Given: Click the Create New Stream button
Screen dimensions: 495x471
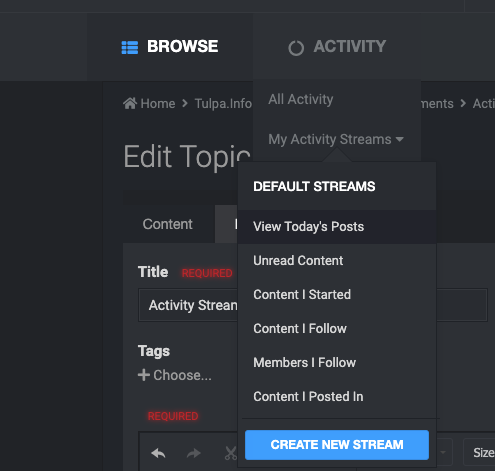Looking at the screenshot, I should point(337,445).
